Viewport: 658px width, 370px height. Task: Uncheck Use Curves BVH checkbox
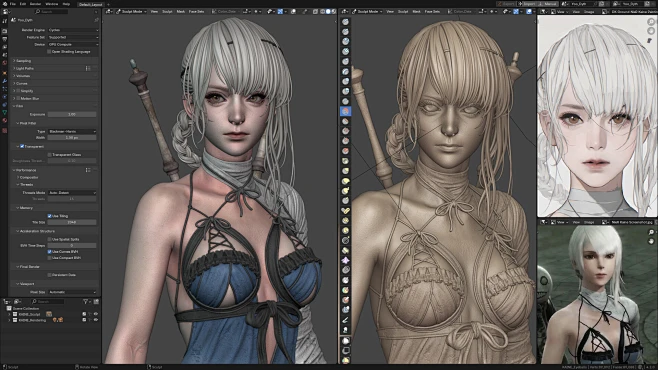tap(49, 252)
